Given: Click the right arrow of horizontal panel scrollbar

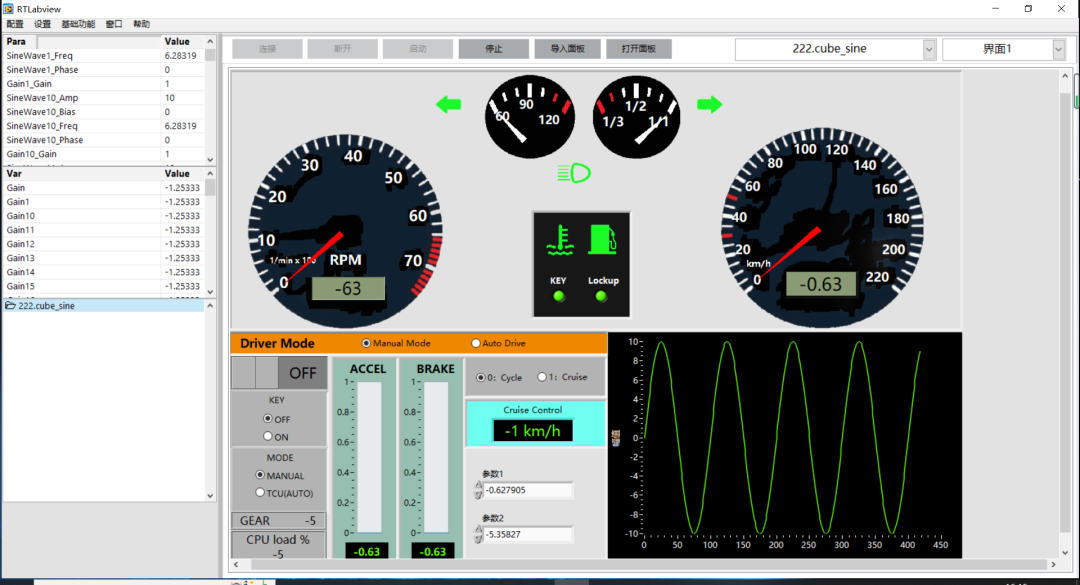Looking at the screenshot, I should (1053, 564).
